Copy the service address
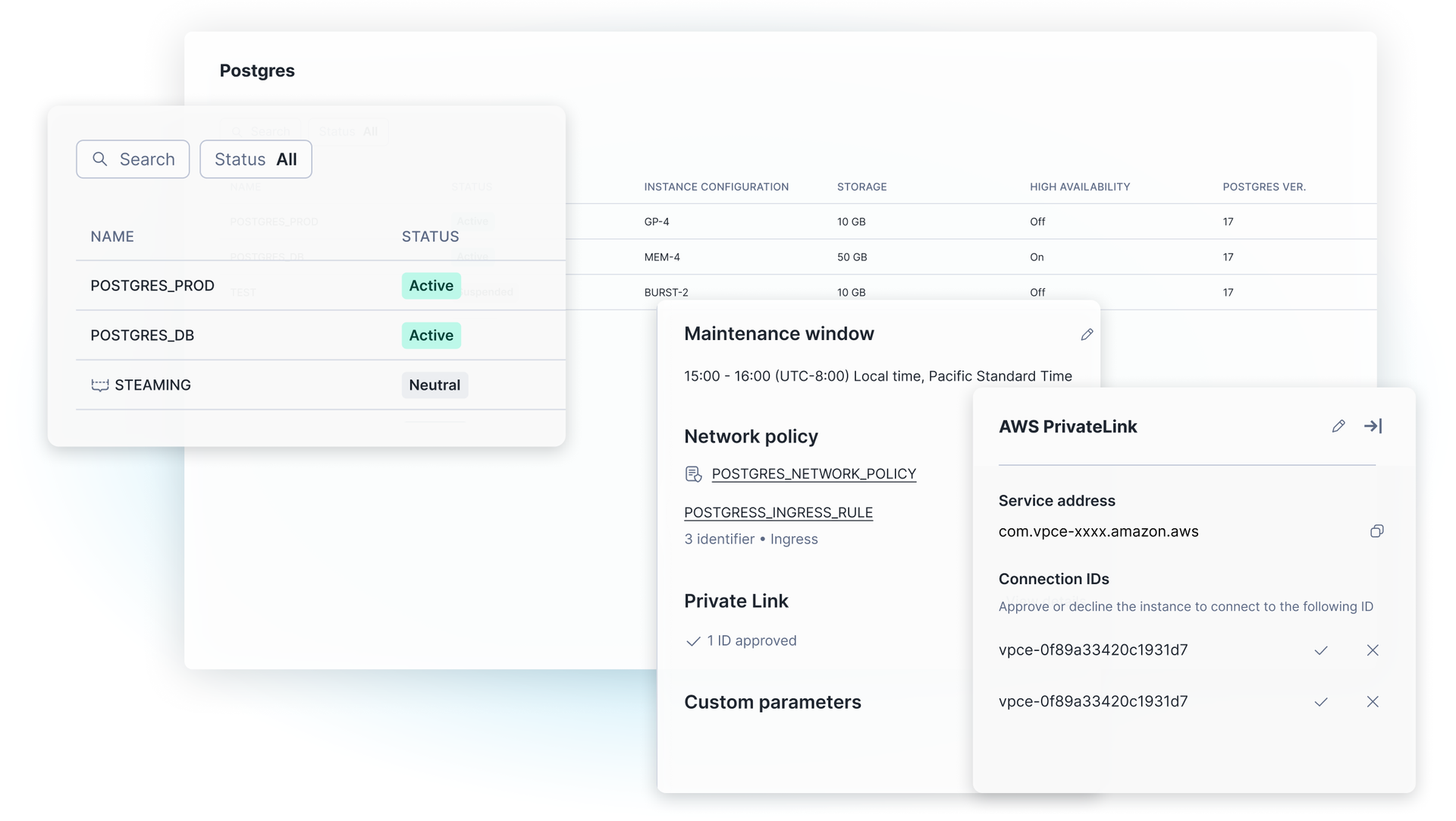This screenshot has width=1456, height=821. [1377, 531]
